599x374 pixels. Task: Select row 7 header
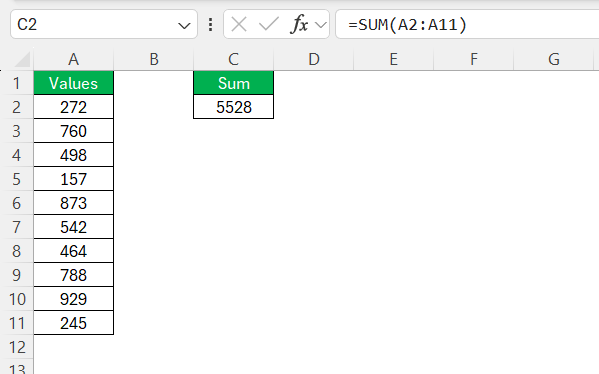[x=16, y=227]
